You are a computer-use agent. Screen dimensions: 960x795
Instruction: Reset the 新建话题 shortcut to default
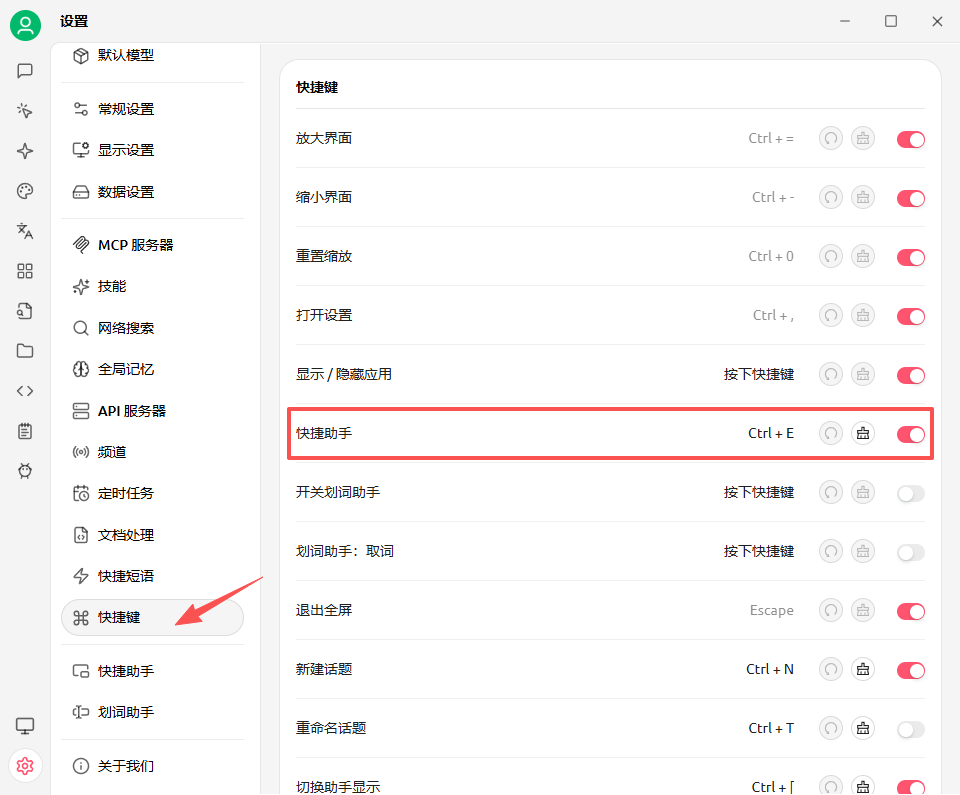coord(831,669)
